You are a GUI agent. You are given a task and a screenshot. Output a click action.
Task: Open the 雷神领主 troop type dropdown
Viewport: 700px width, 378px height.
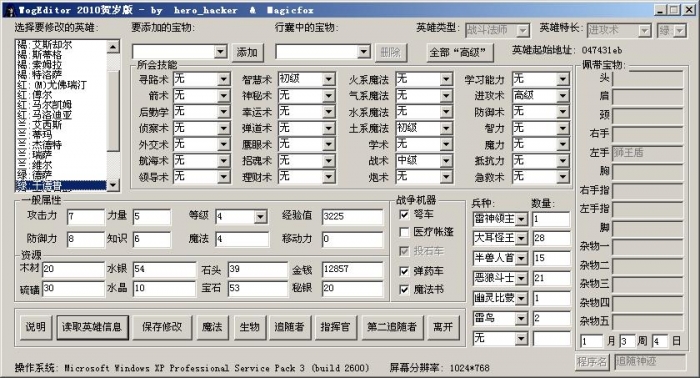[521, 219]
